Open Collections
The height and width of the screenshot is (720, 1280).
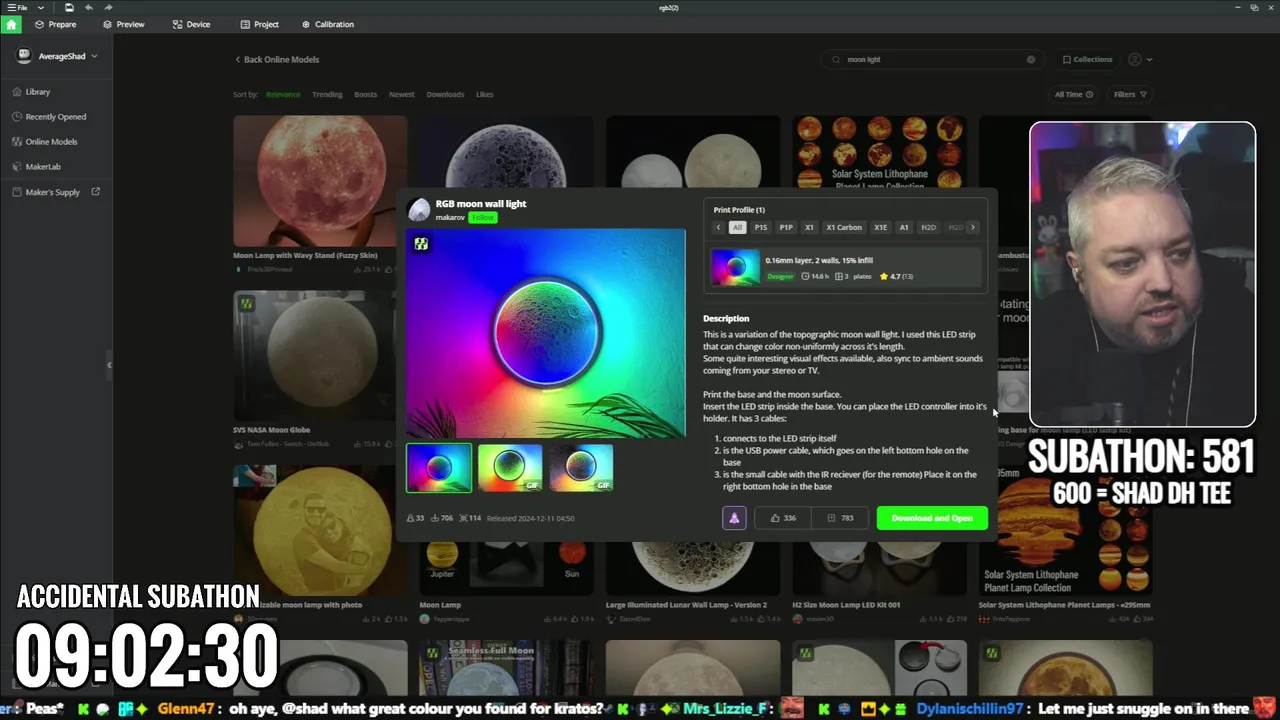[1087, 59]
